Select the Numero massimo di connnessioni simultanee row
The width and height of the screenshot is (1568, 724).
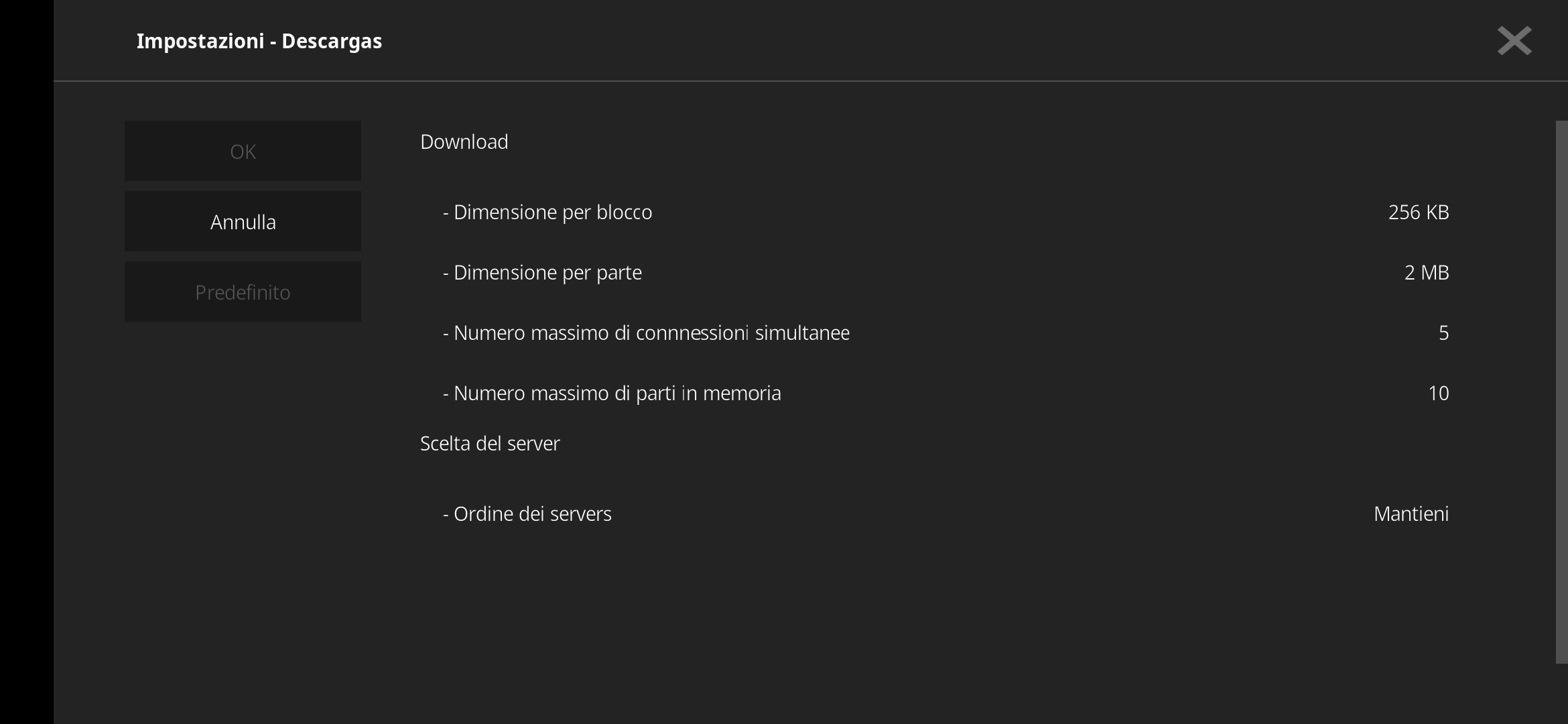(645, 333)
